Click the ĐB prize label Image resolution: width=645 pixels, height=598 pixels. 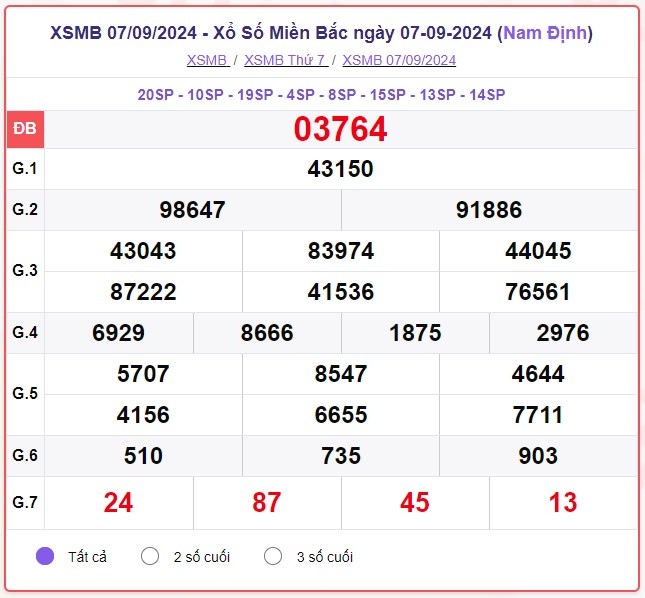(25, 129)
